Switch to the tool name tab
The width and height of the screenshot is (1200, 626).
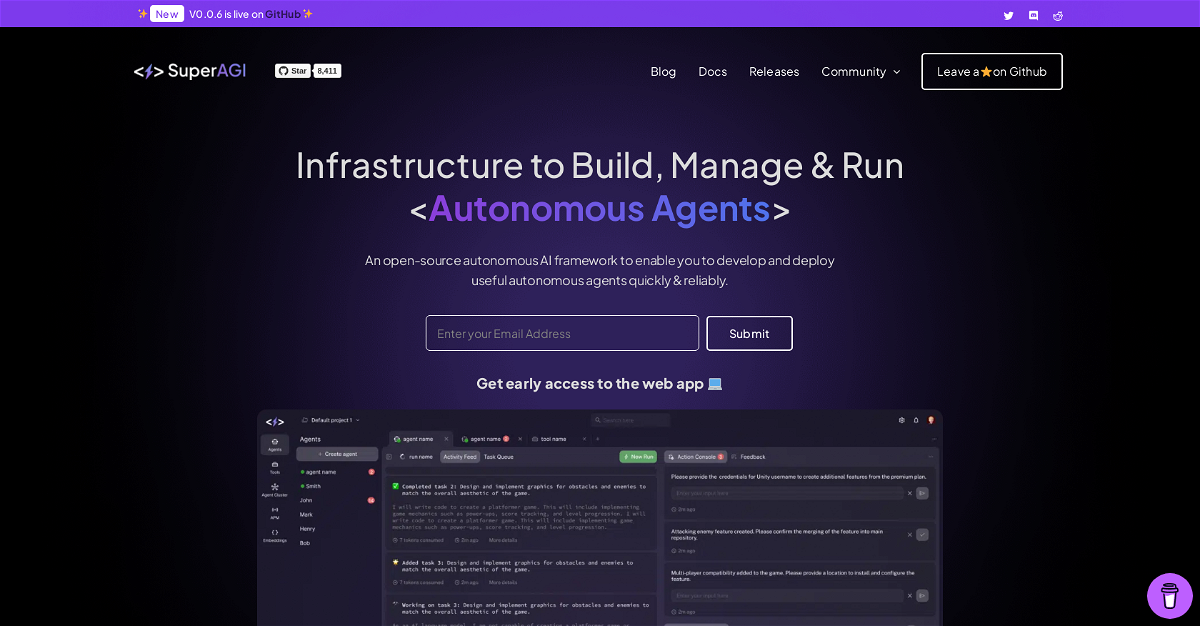pyautogui.click(x=553, y=439)
